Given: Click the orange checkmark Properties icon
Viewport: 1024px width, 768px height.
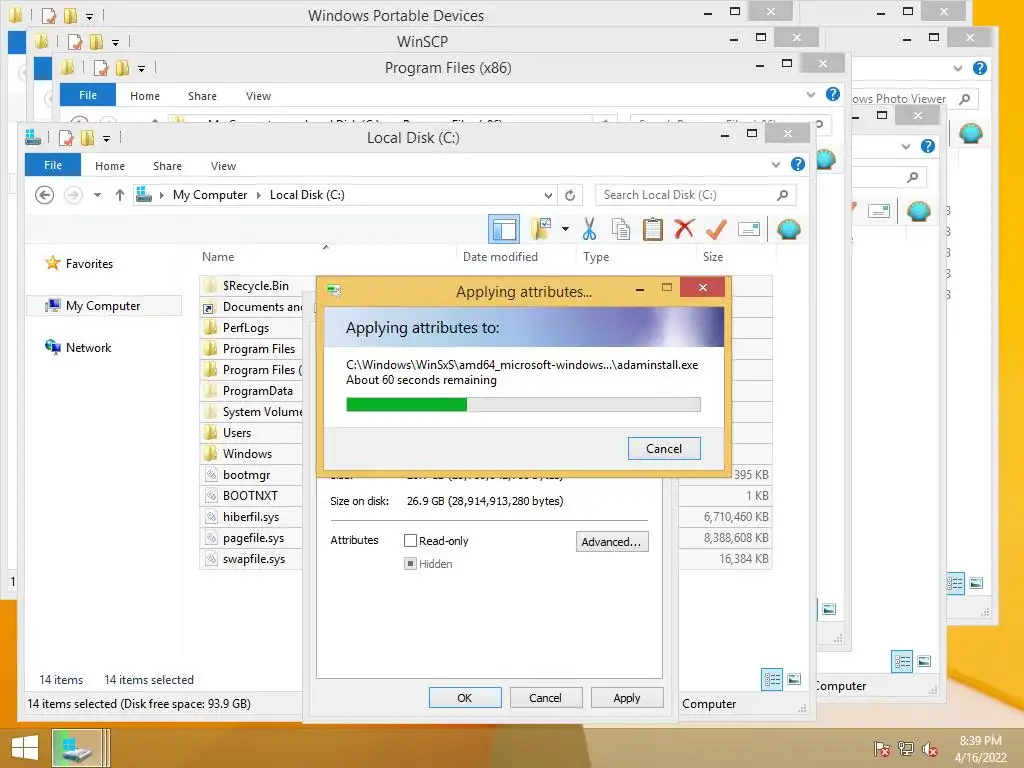Looking at the screenshot, I should 716,229.
